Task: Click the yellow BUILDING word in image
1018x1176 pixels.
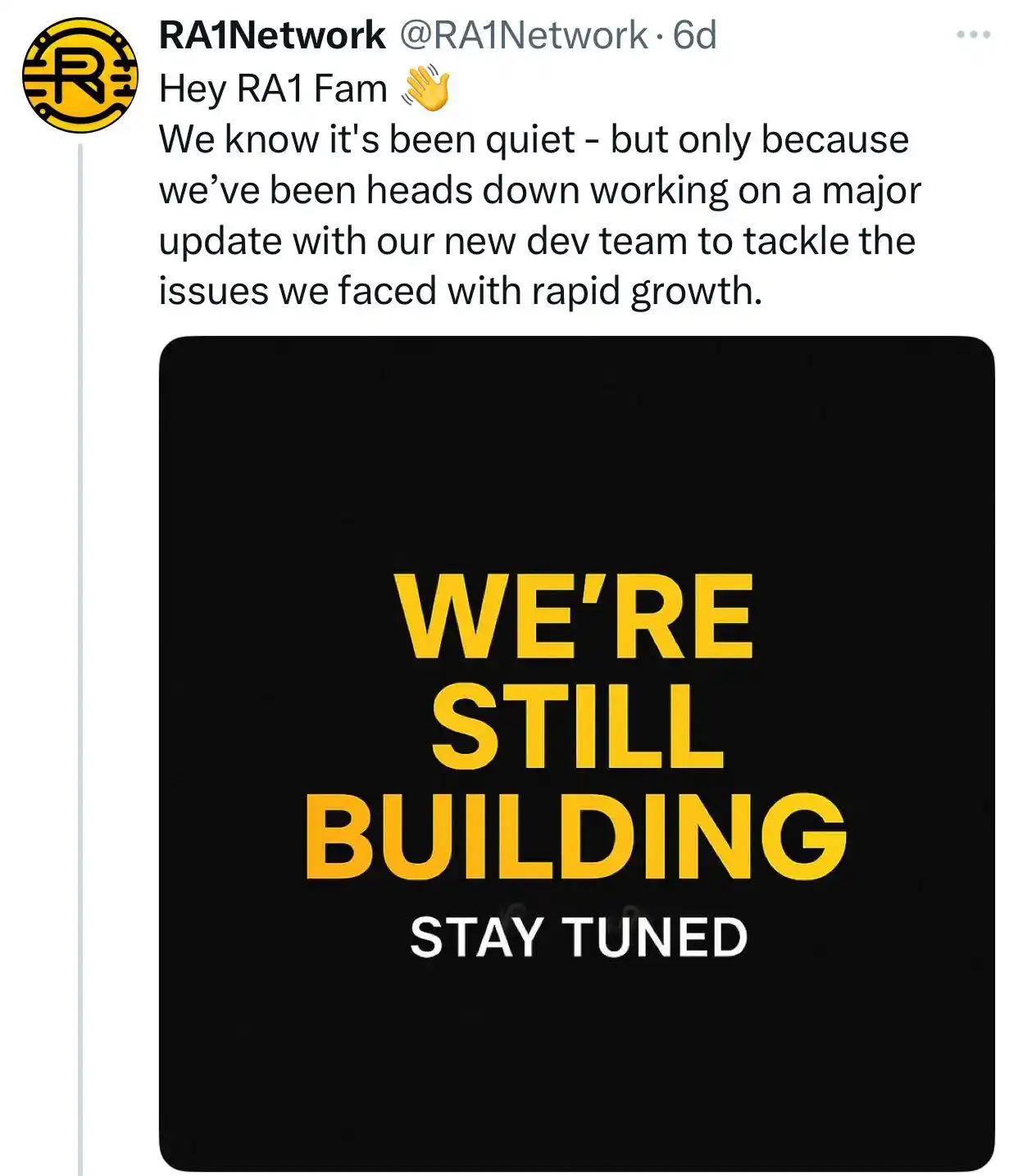Action: point(575,836)
